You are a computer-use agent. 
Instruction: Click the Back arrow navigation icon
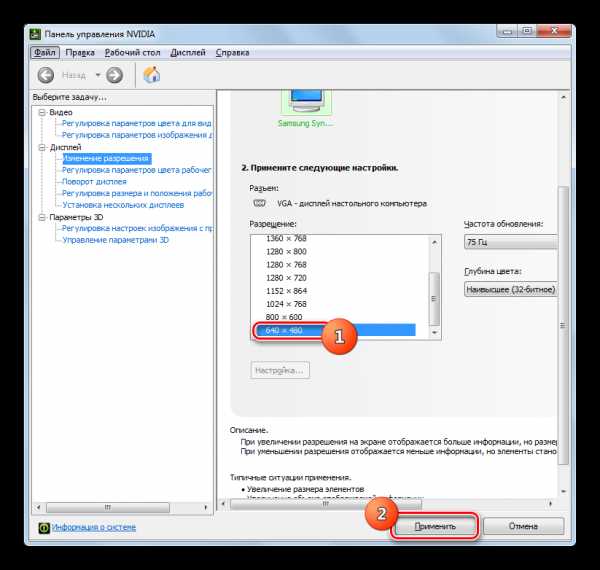click(46, 75)
